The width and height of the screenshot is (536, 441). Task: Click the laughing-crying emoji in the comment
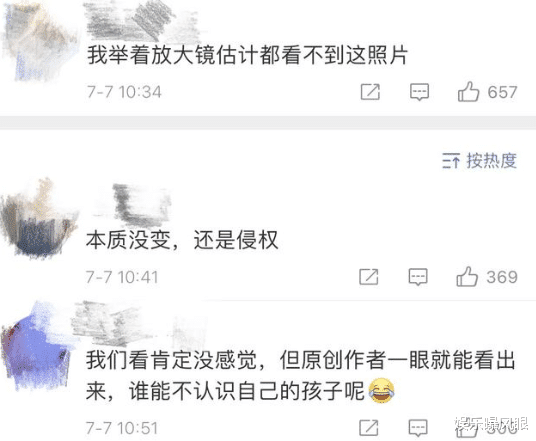381,390
